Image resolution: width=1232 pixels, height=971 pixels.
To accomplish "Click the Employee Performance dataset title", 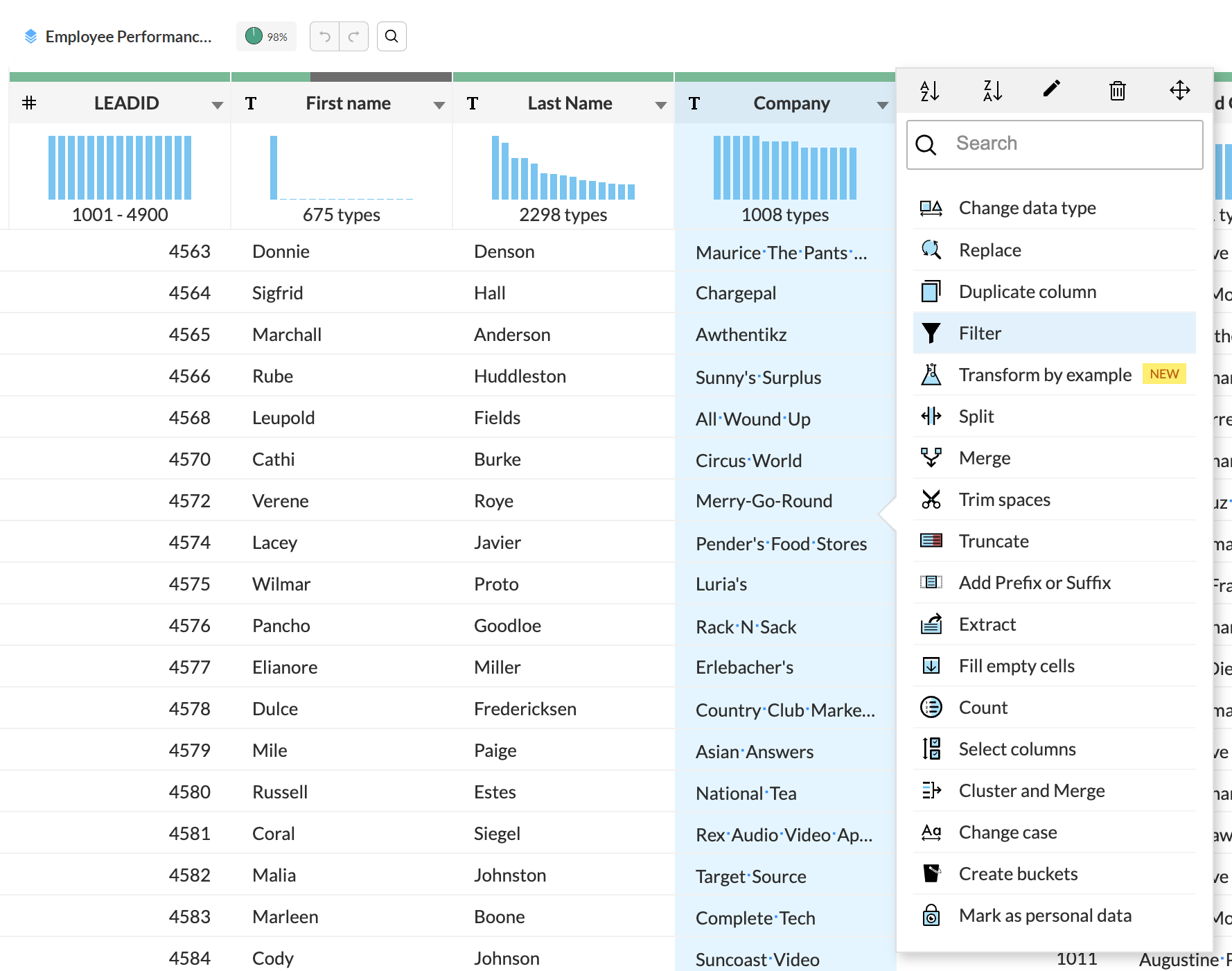I will [128, 37].
